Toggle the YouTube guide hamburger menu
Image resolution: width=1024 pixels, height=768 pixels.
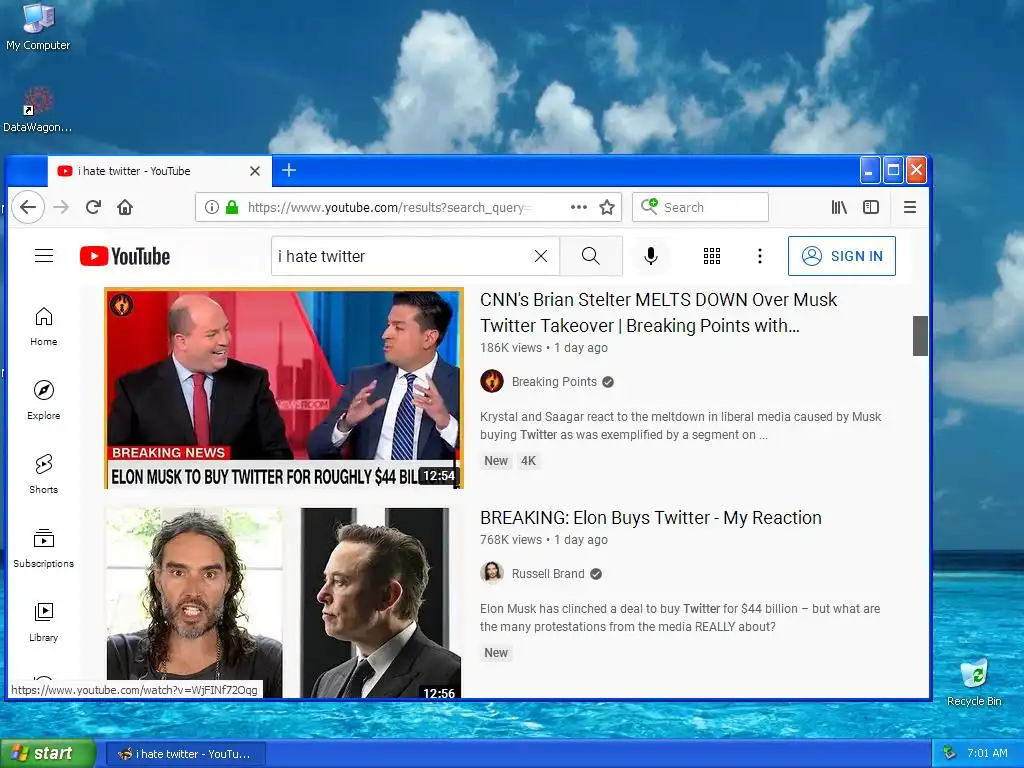(44, 255)
